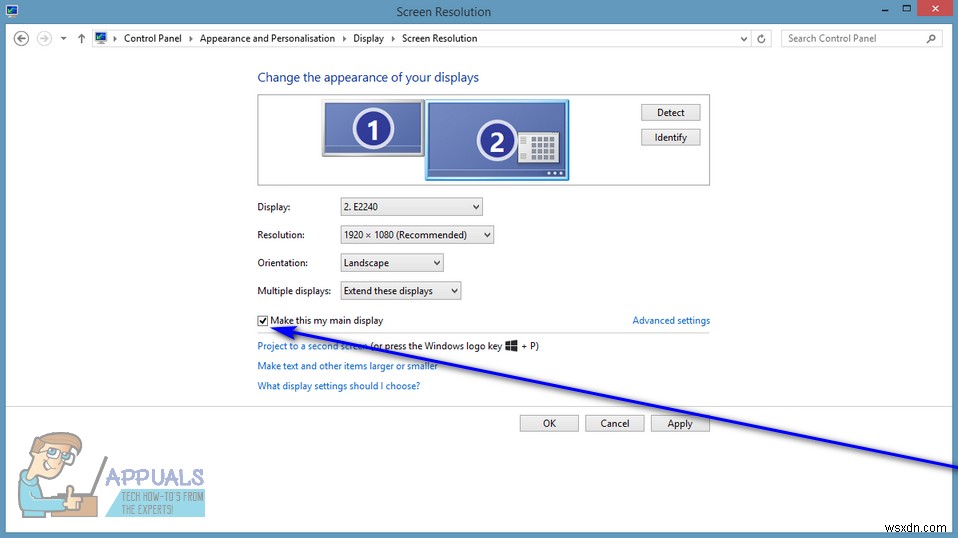
Task: Click the Detect button
Action: tap(670, 112)
